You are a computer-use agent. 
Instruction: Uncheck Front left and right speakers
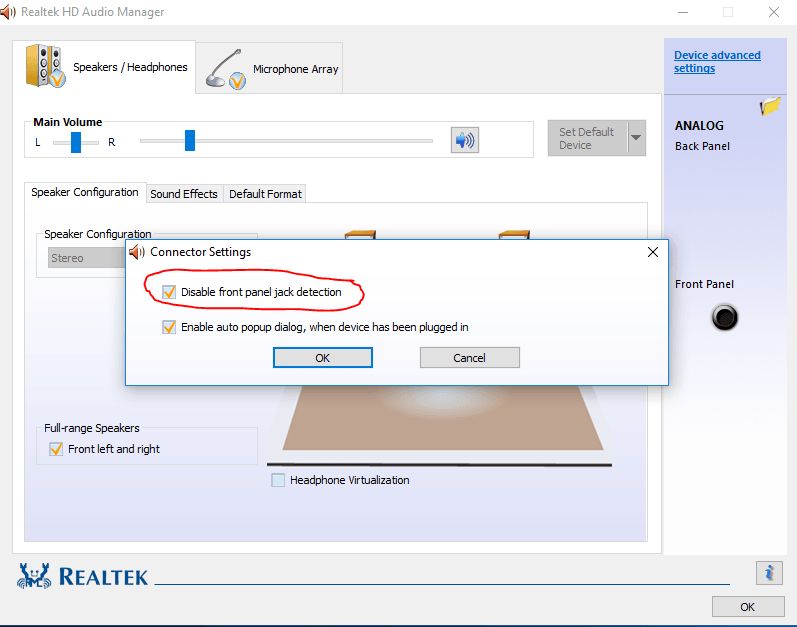click(56, 449)
